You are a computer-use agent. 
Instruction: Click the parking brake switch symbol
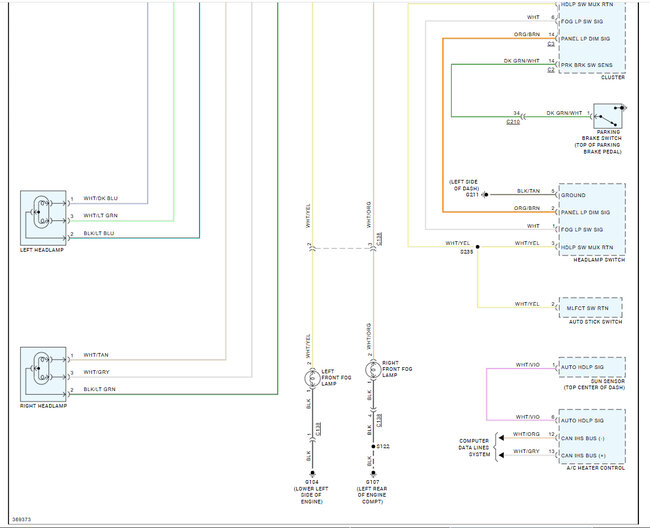pyautogui.click(x=608, y=116)
